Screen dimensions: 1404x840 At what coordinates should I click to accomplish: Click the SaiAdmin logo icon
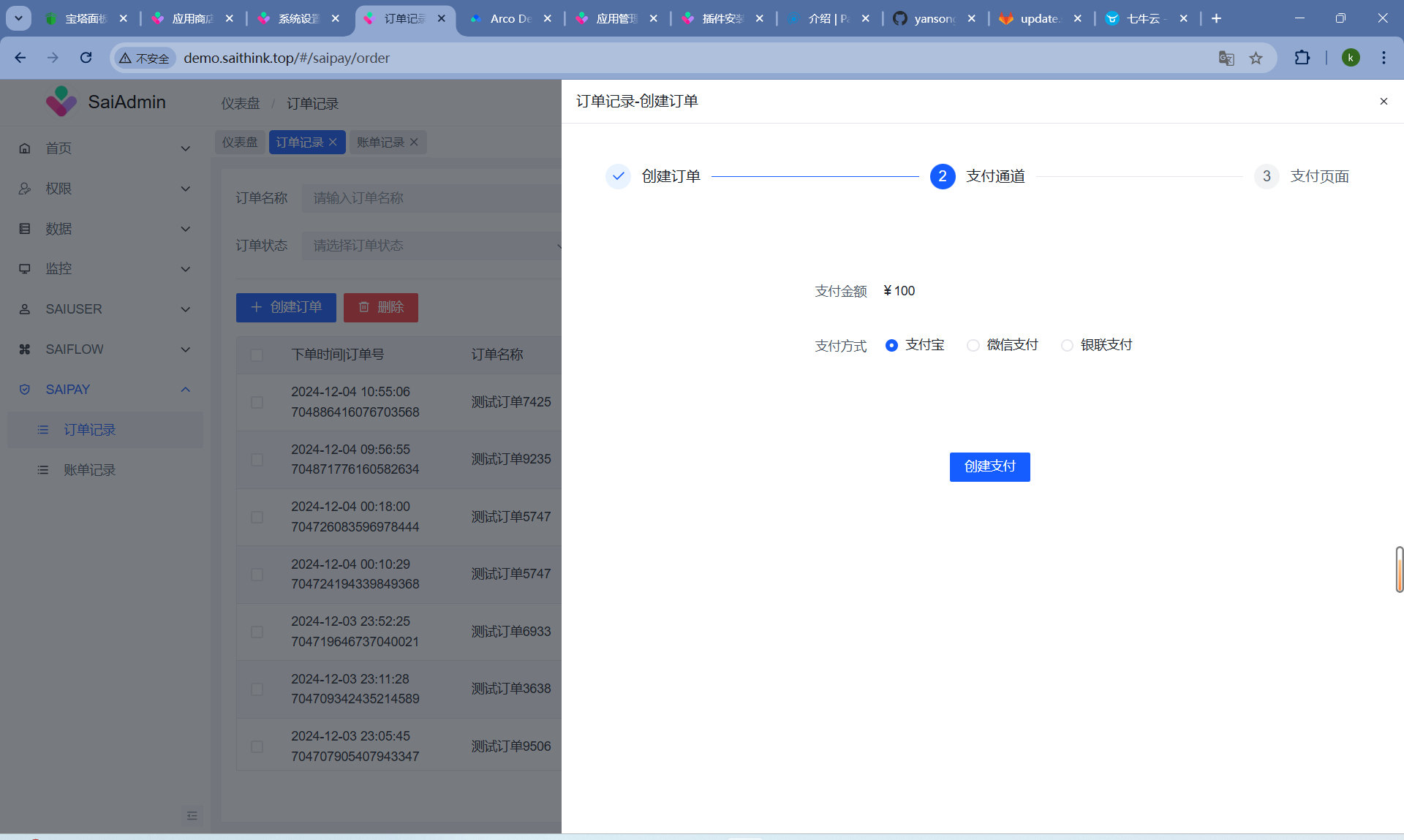(x=61, y=102)
